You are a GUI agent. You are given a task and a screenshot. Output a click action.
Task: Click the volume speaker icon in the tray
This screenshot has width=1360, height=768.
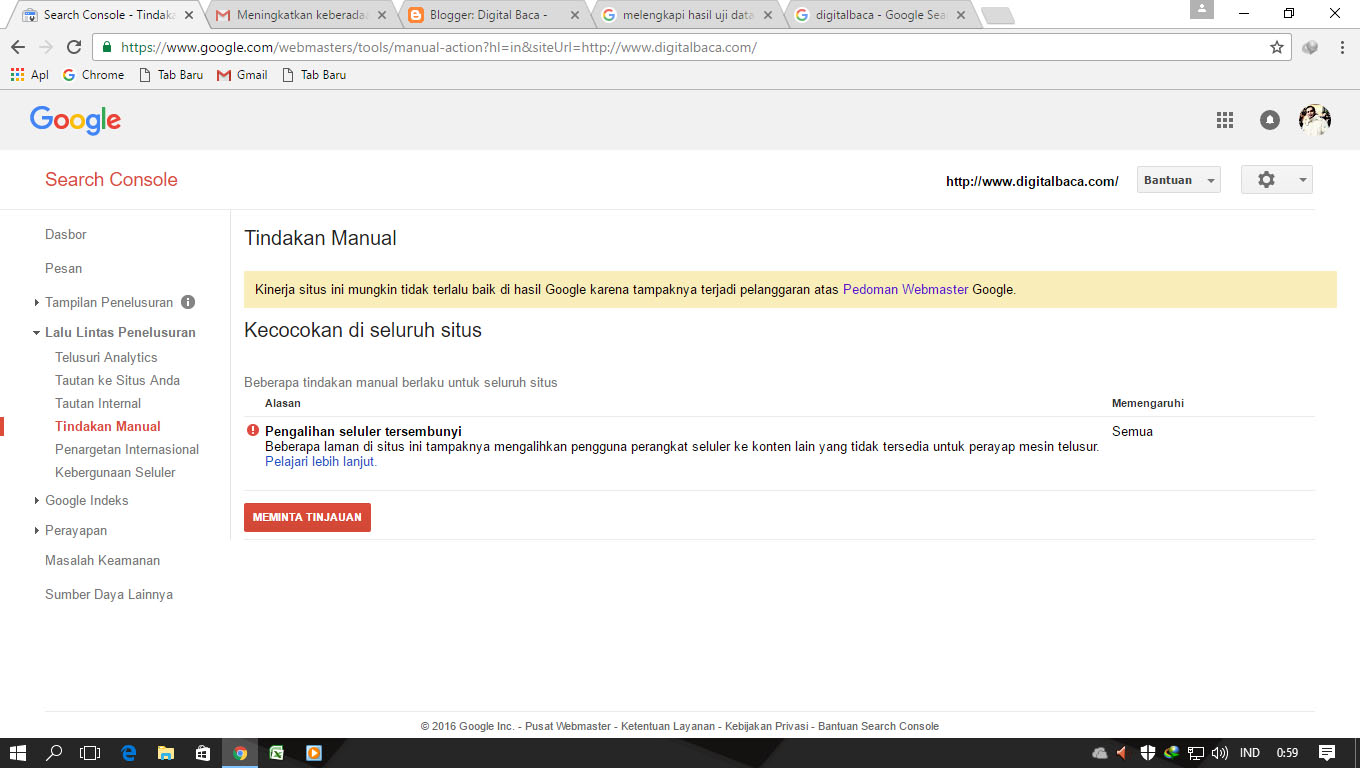tap(1219, 753)
